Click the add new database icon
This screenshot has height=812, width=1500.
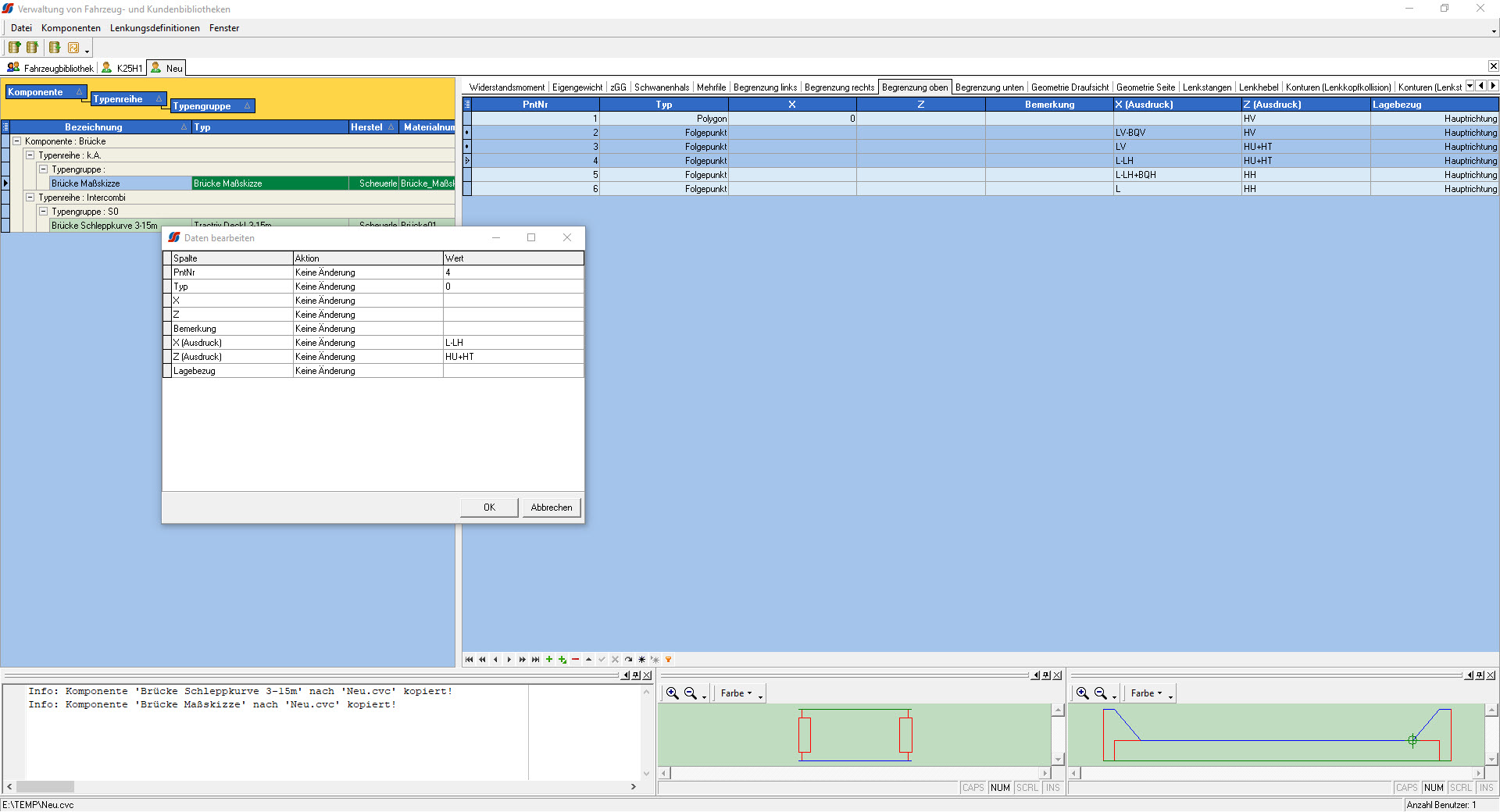pos(14,48)
